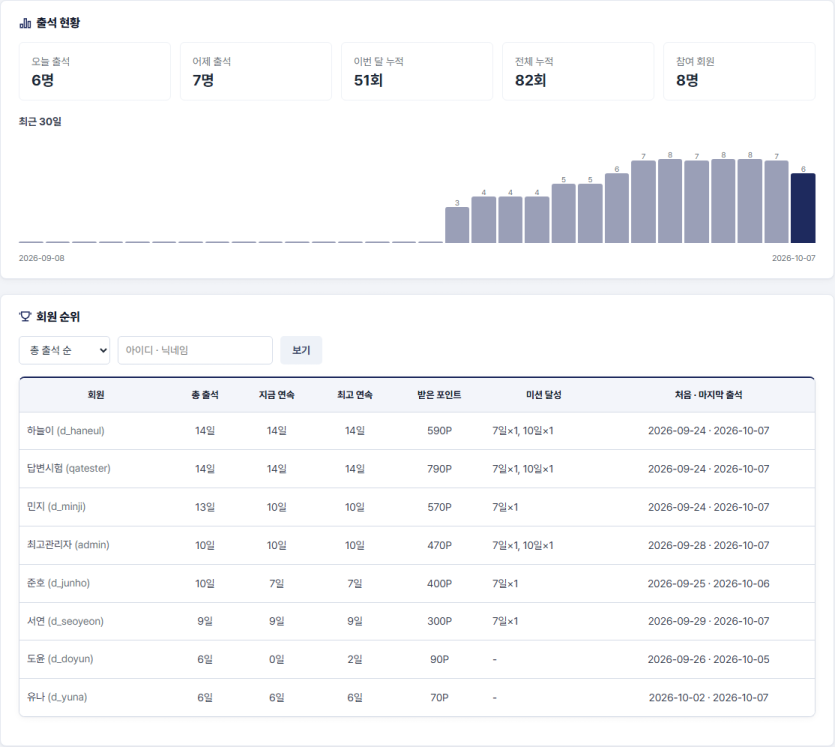The image size is (835, 747).
Task: Click the 570P points value
Action: coord(439,507)
